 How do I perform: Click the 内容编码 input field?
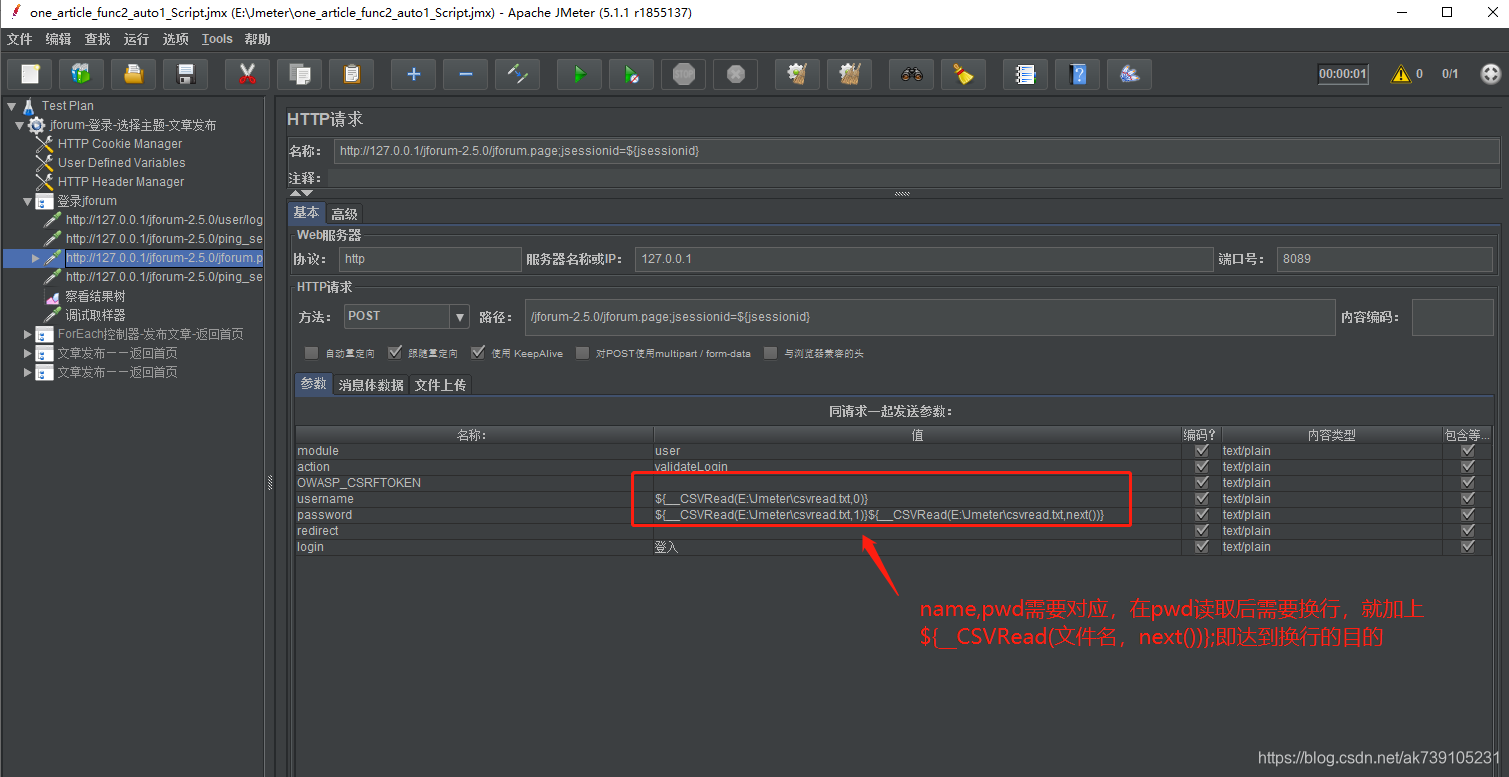pyautogui.click(x=1453, y=317)
